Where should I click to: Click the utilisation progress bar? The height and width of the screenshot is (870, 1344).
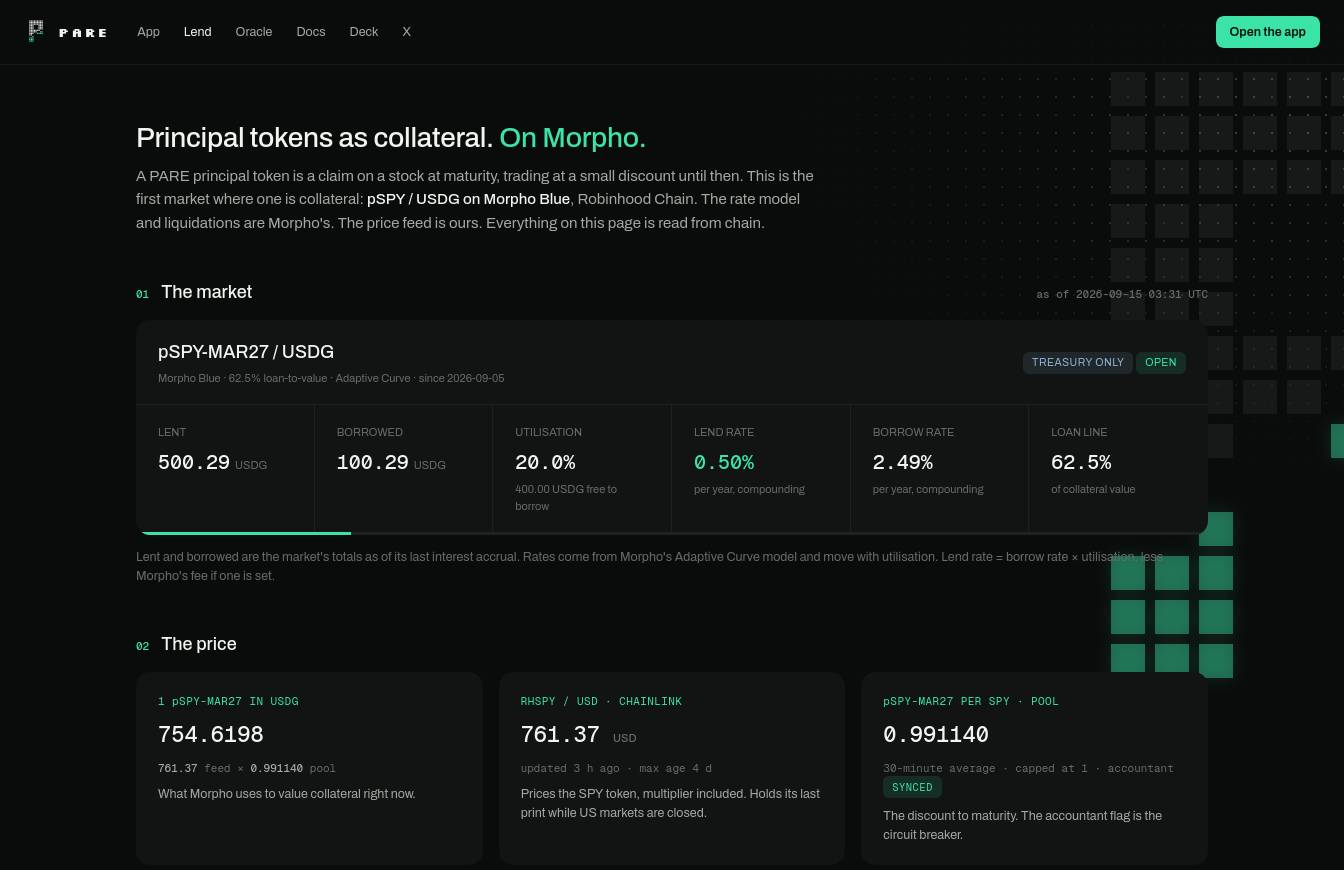click(672, 533)
